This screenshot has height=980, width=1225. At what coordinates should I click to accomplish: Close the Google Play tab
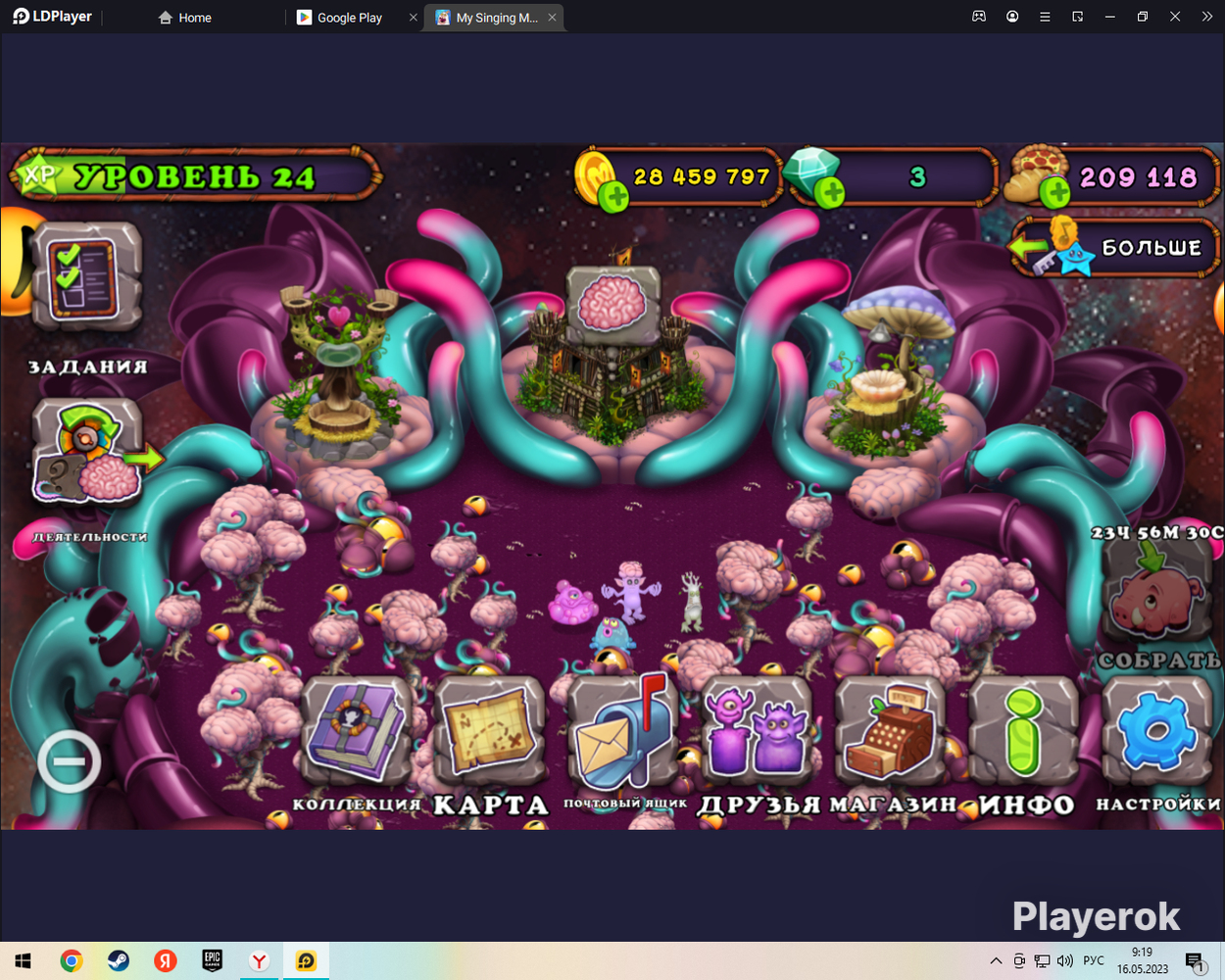pos(413,18)
